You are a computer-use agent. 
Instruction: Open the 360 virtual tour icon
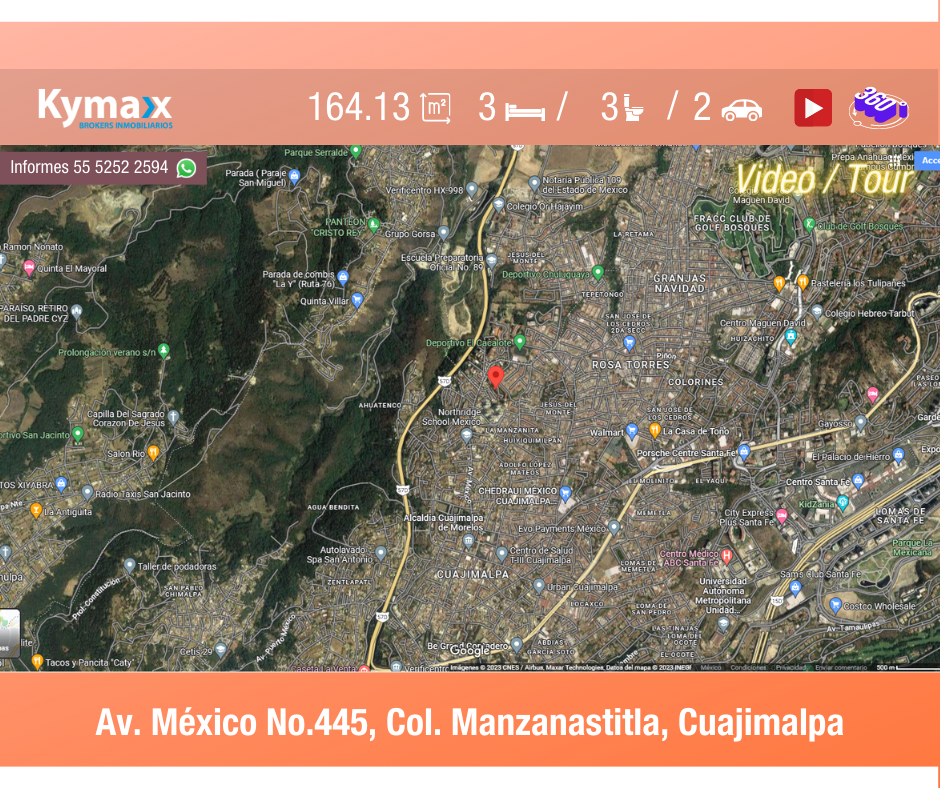tap(878, 108)
